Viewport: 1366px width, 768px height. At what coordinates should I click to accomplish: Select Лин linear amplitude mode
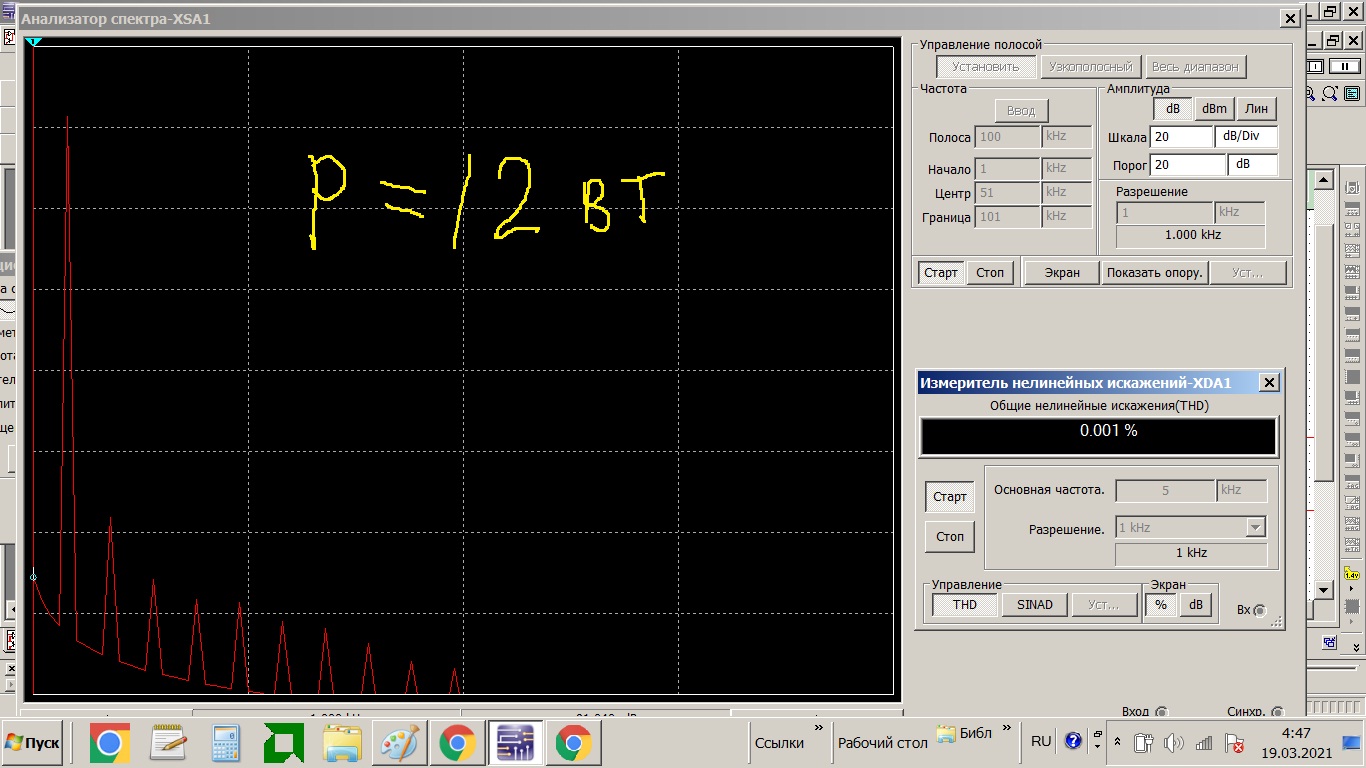coord(1256,109)
